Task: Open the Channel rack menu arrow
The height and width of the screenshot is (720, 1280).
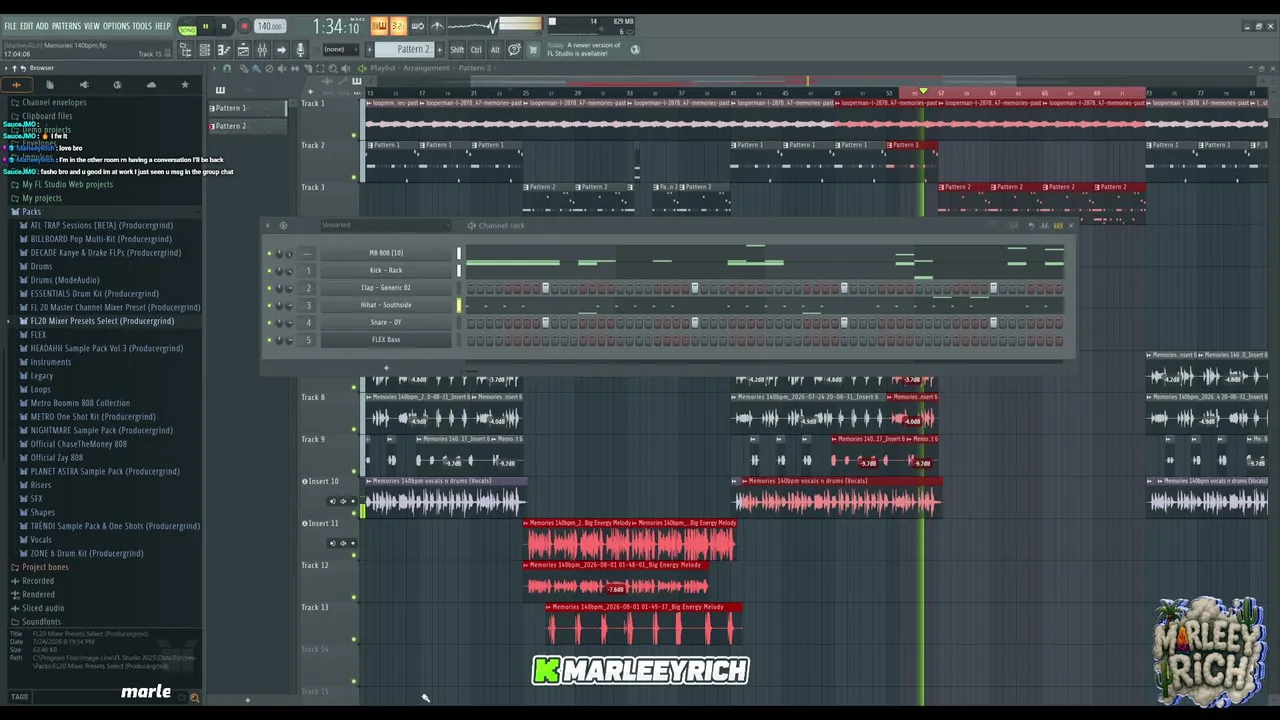Action: 268,226
